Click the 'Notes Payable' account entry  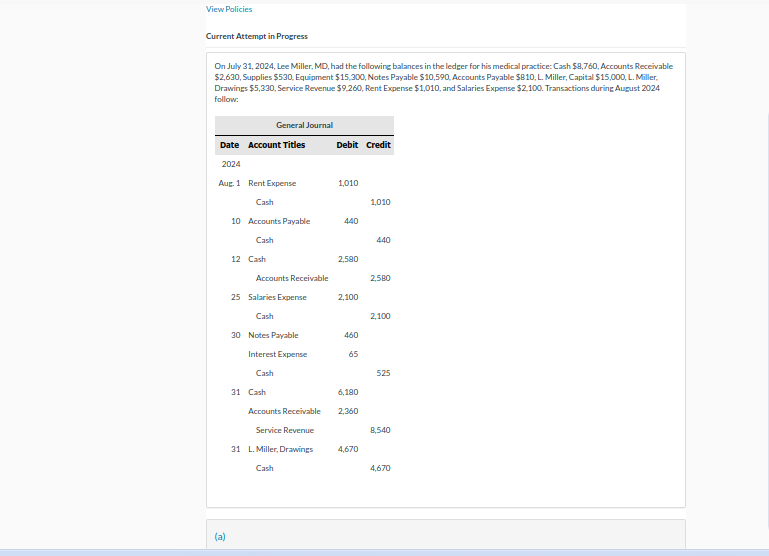[273, 335]
